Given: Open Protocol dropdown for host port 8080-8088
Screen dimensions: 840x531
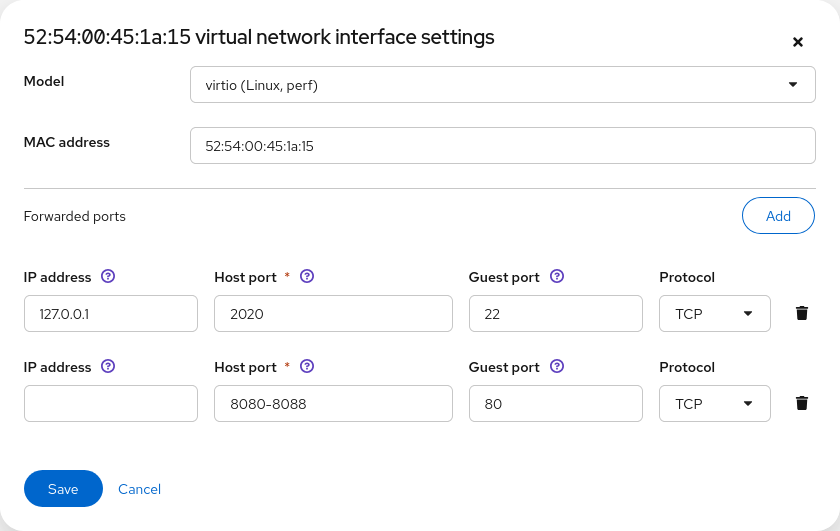Looking at the screenshot, I should 714,403.
